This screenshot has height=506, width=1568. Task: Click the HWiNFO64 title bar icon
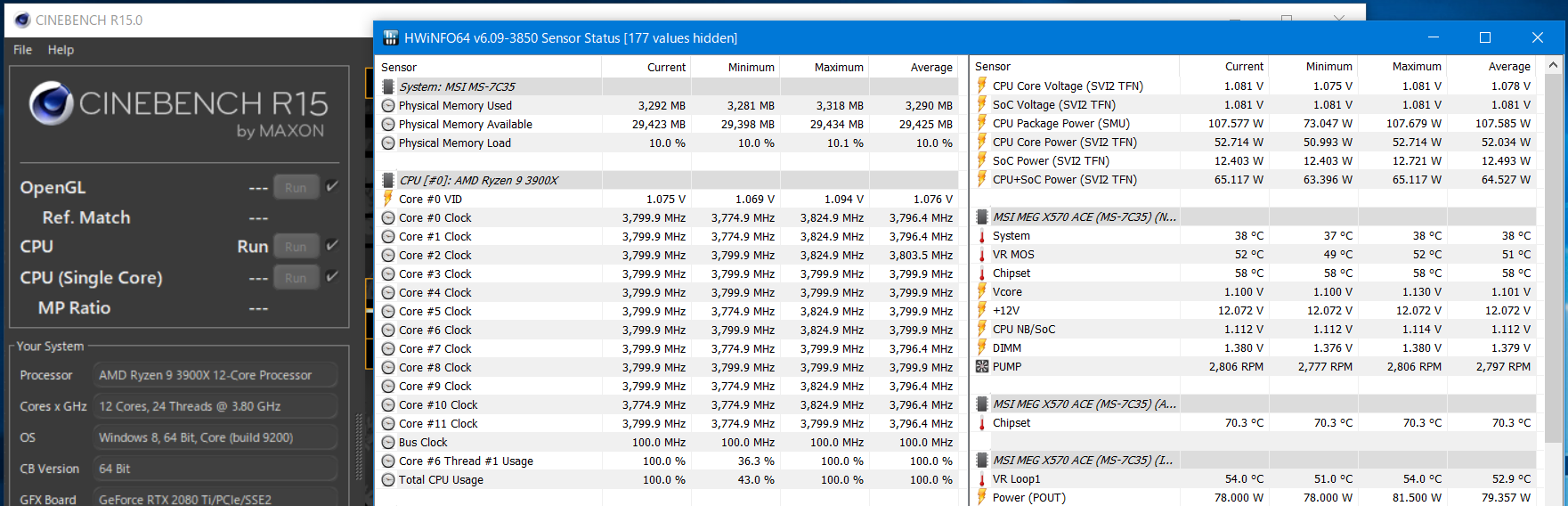coord(390,38)
